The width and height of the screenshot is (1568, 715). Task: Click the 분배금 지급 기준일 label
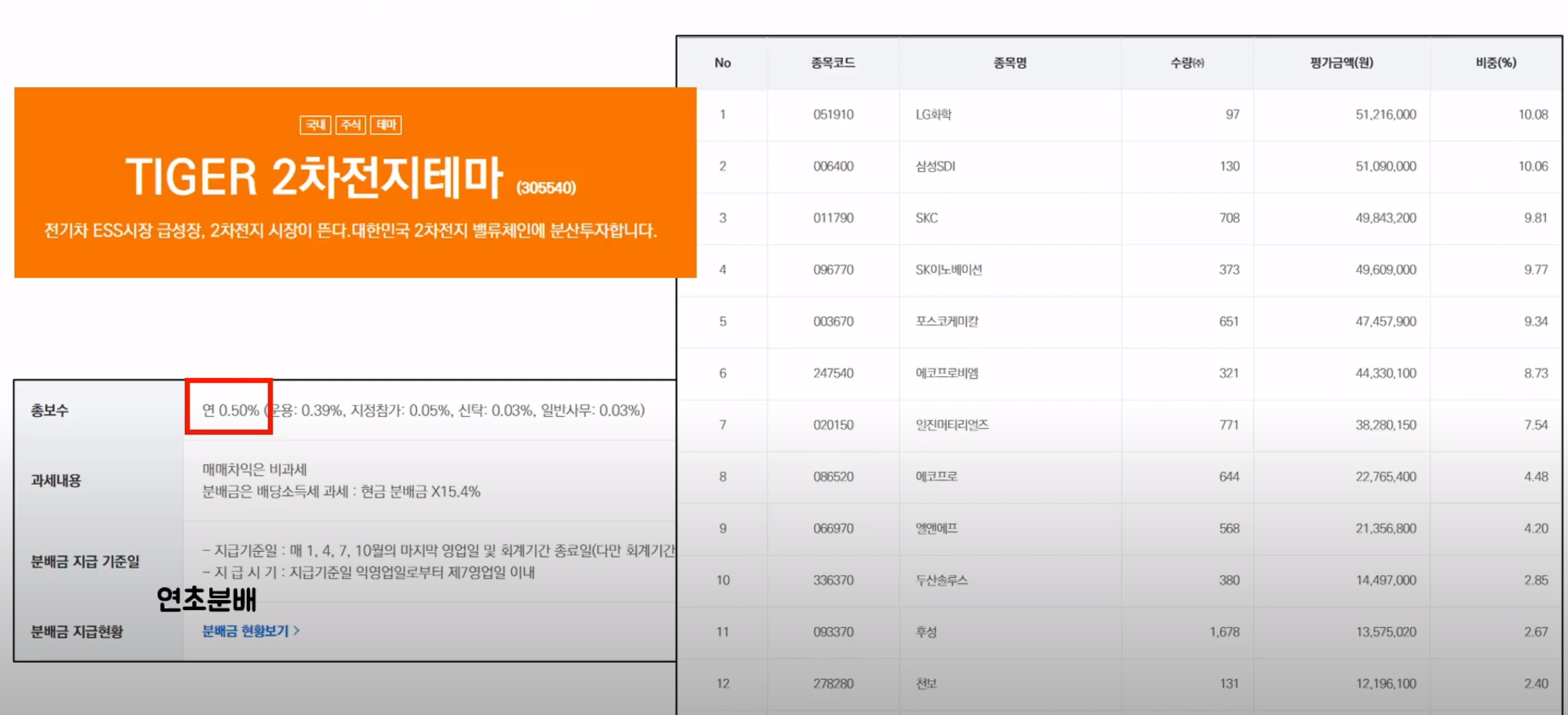85,561
